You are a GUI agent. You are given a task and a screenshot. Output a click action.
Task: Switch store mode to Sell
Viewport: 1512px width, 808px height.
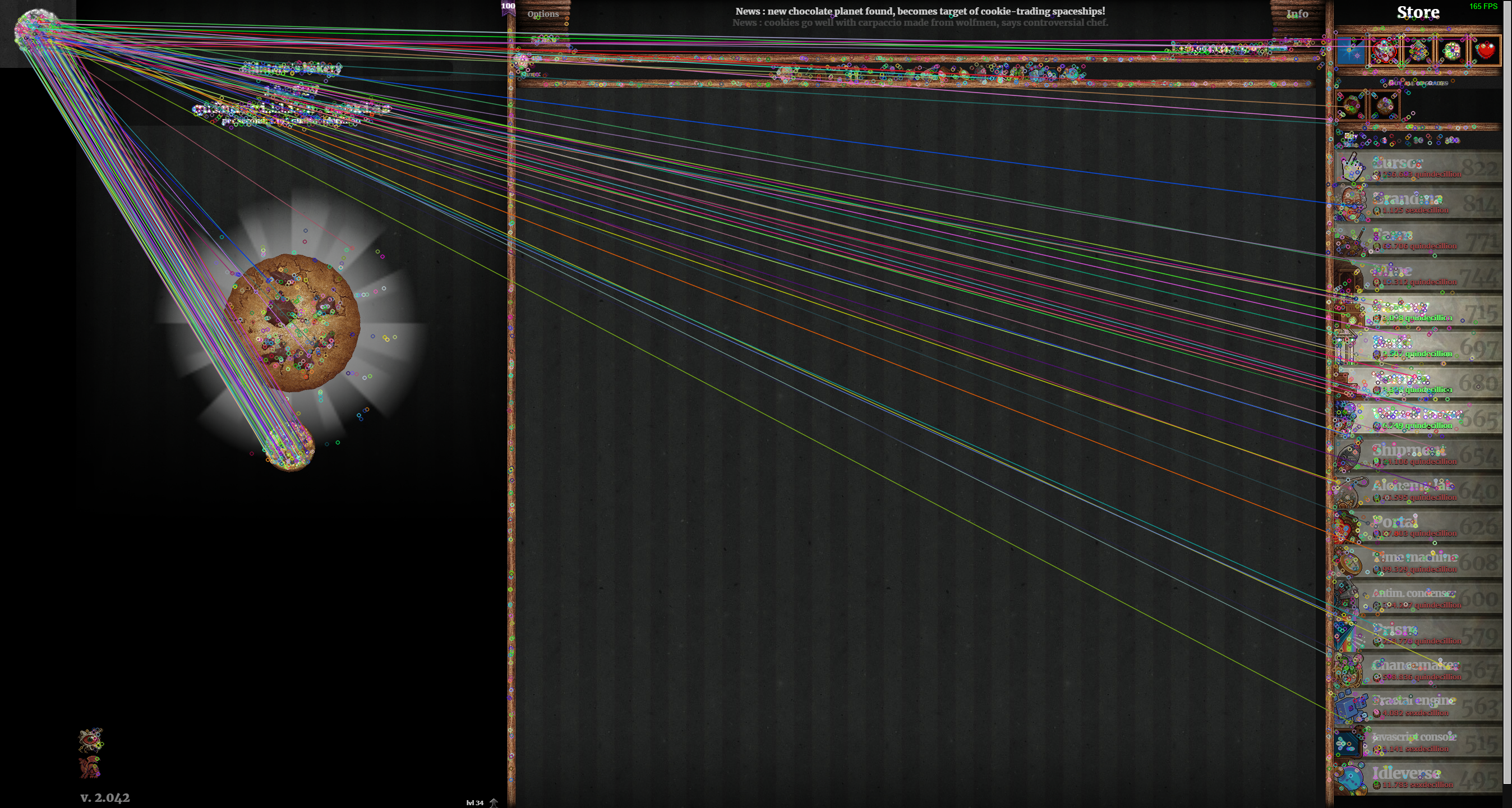pyautogui.click(x=1350, y=144)
